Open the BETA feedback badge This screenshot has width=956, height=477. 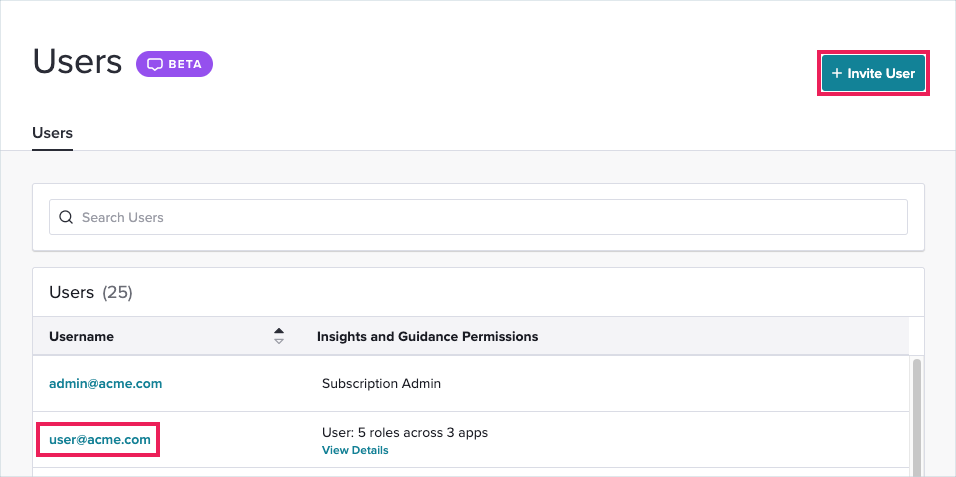click(174, 64)
